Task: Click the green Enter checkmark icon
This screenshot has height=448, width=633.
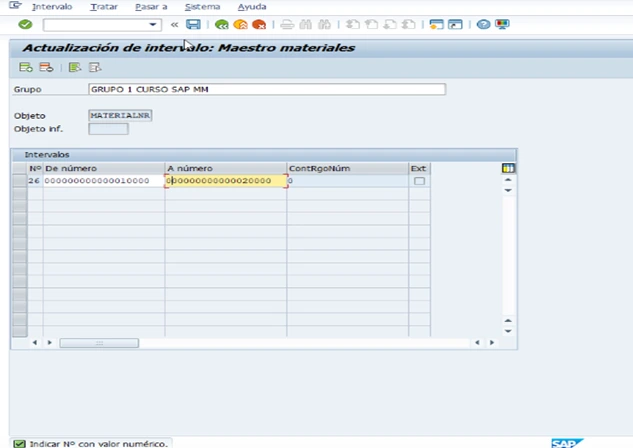Action: [x=25, y=25]
